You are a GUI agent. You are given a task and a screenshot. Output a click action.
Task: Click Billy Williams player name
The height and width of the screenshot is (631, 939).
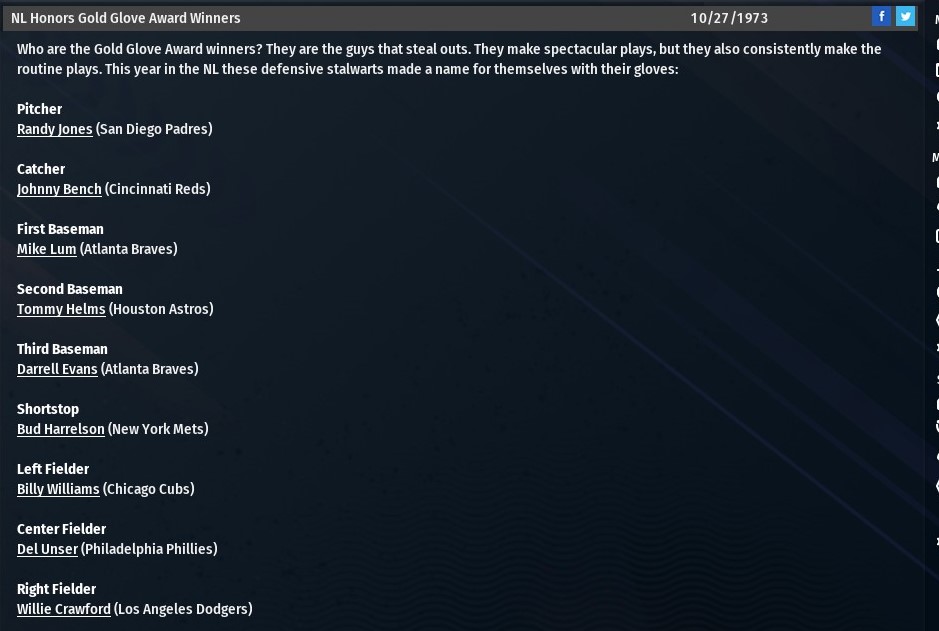(x=58, y=489)
